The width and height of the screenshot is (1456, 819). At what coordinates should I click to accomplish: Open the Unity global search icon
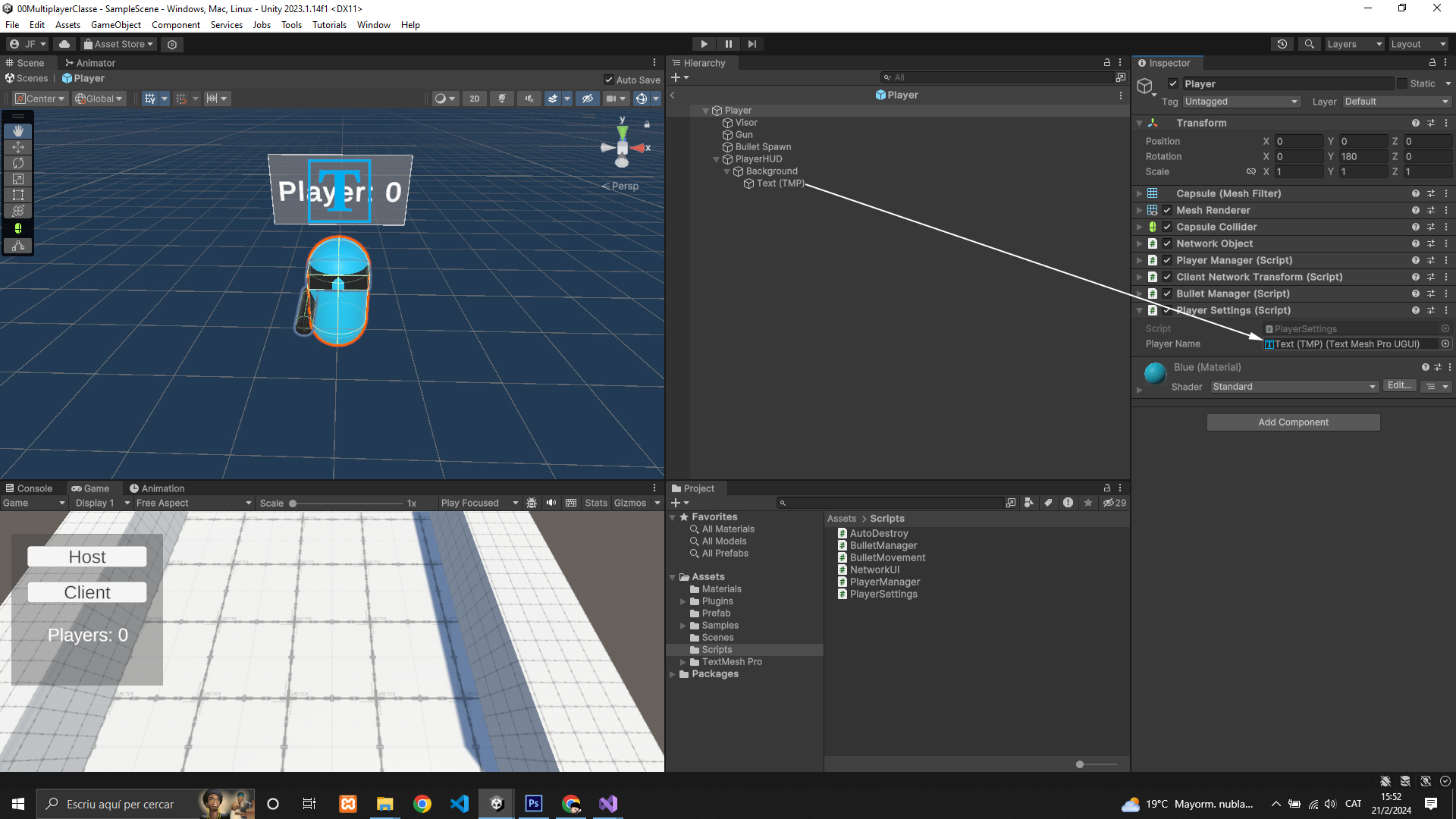click(x=1309, y=44)
